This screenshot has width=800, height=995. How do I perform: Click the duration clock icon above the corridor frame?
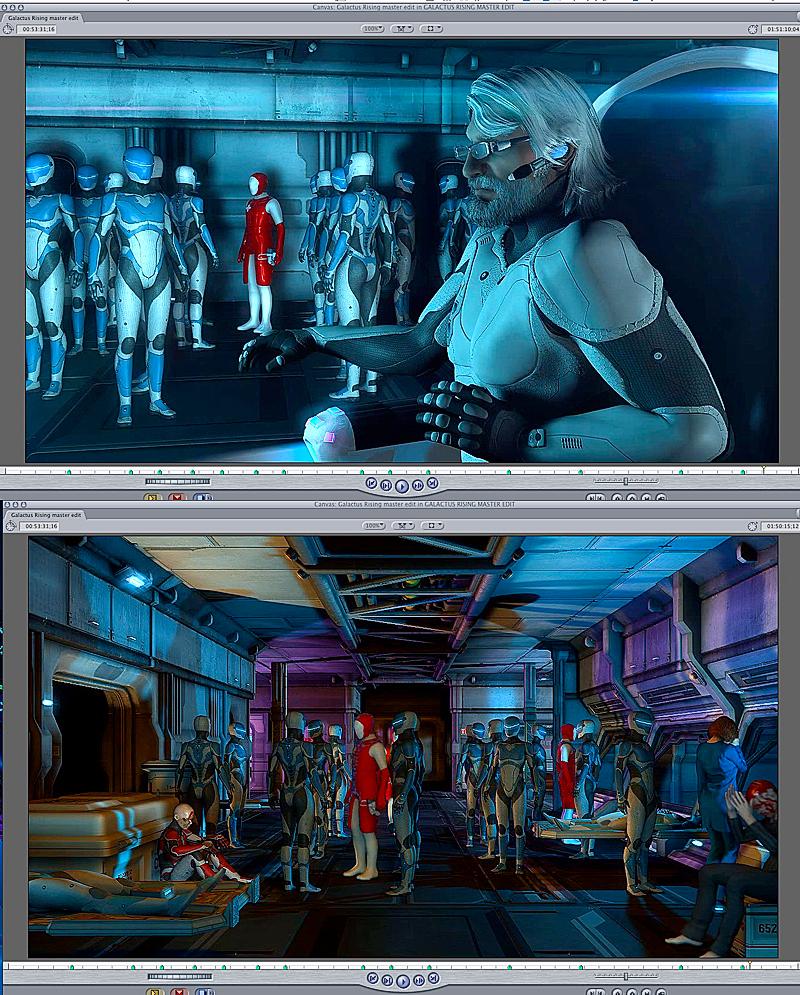[10, 526]
